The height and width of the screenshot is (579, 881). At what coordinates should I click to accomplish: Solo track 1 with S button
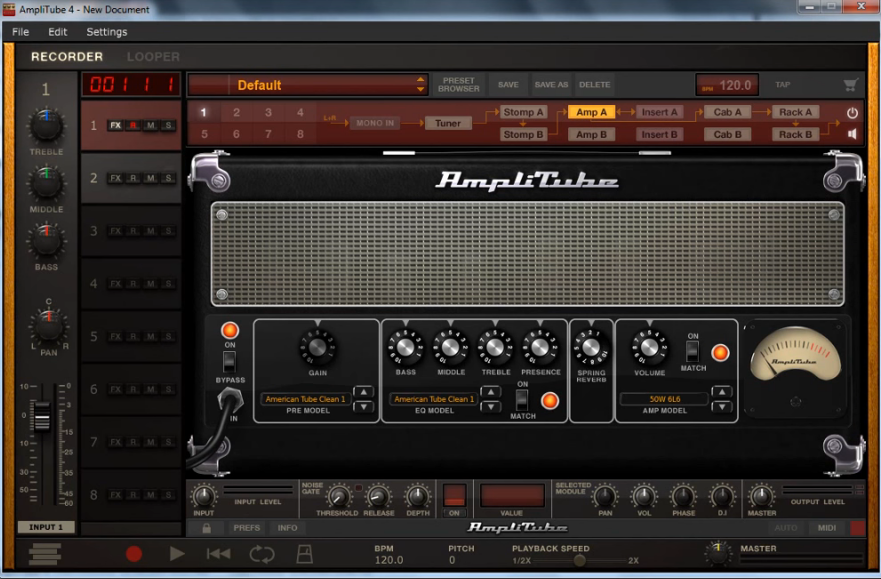click(x=168, y=125)
